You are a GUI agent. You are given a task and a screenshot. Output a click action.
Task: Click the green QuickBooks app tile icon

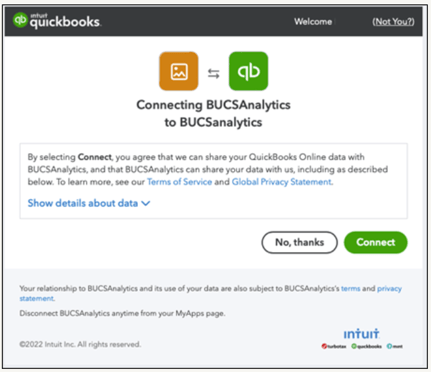248,71
